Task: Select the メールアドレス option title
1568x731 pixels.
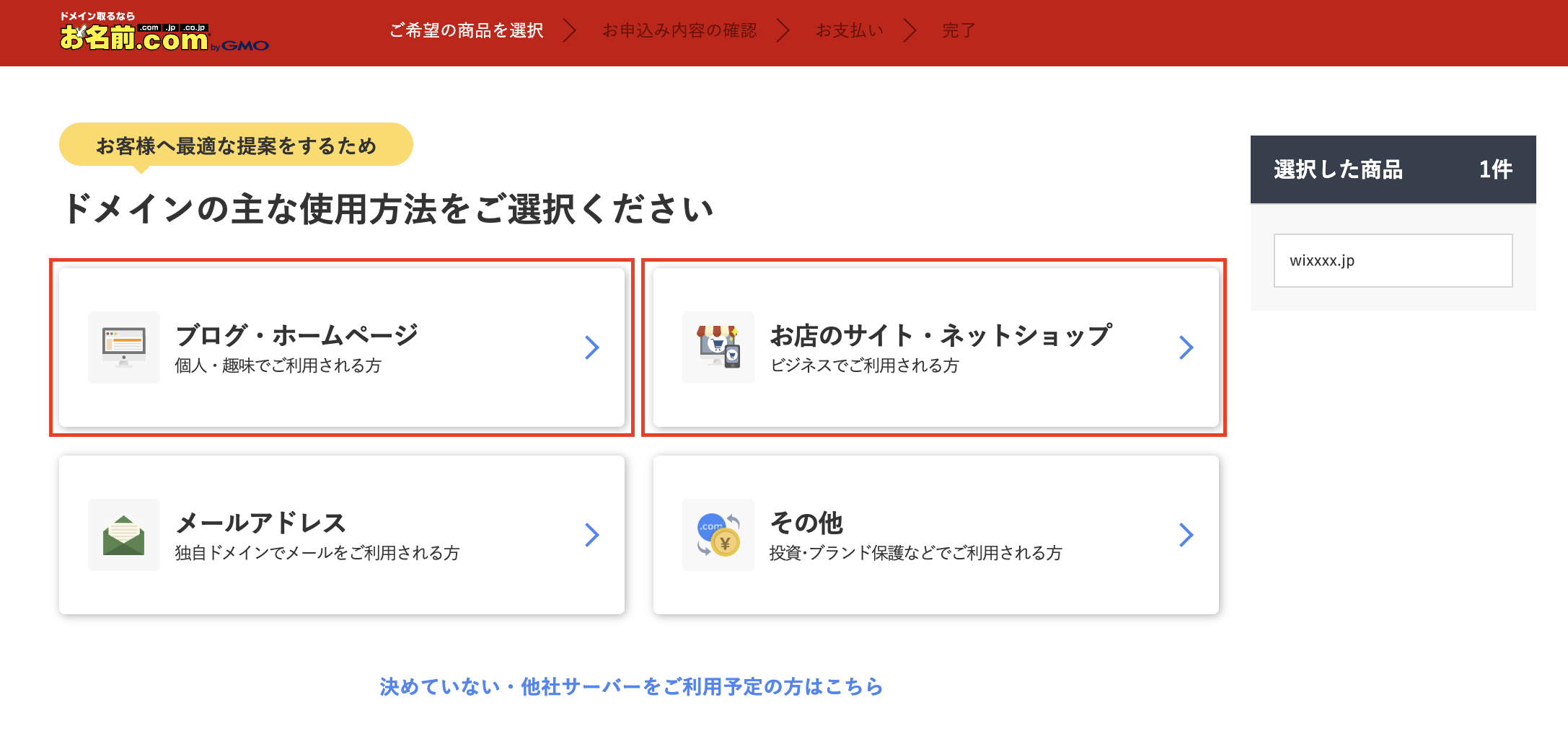Action: pos(260,523)
